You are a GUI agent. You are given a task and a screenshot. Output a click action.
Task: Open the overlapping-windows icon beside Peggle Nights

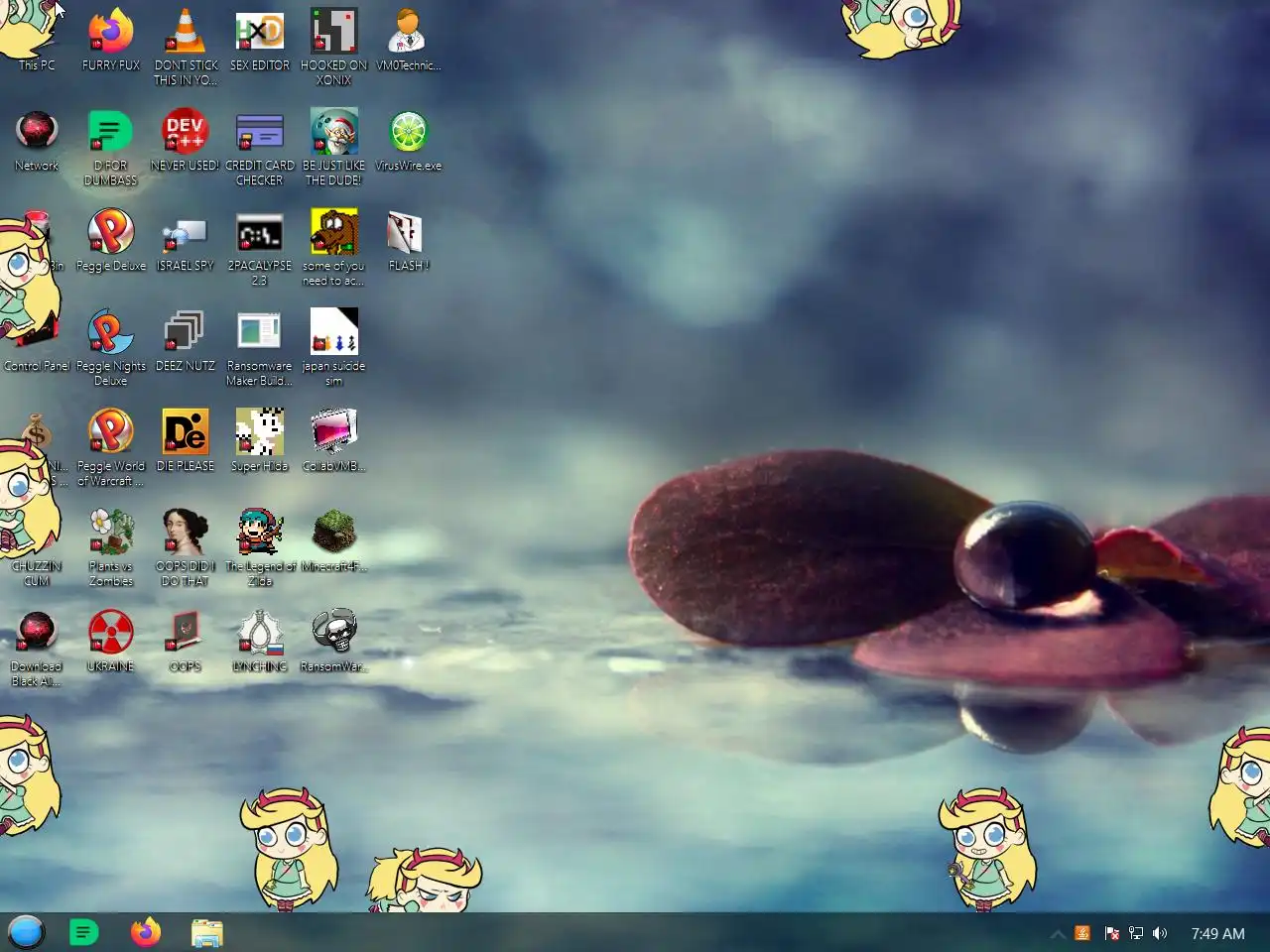[185, 332]
